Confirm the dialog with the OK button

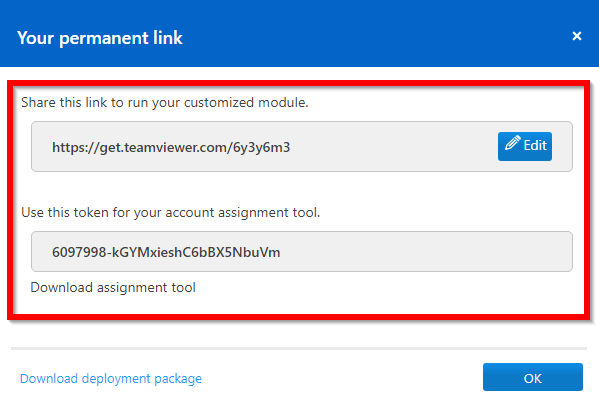pyautogui.click(x=533, y=377)
